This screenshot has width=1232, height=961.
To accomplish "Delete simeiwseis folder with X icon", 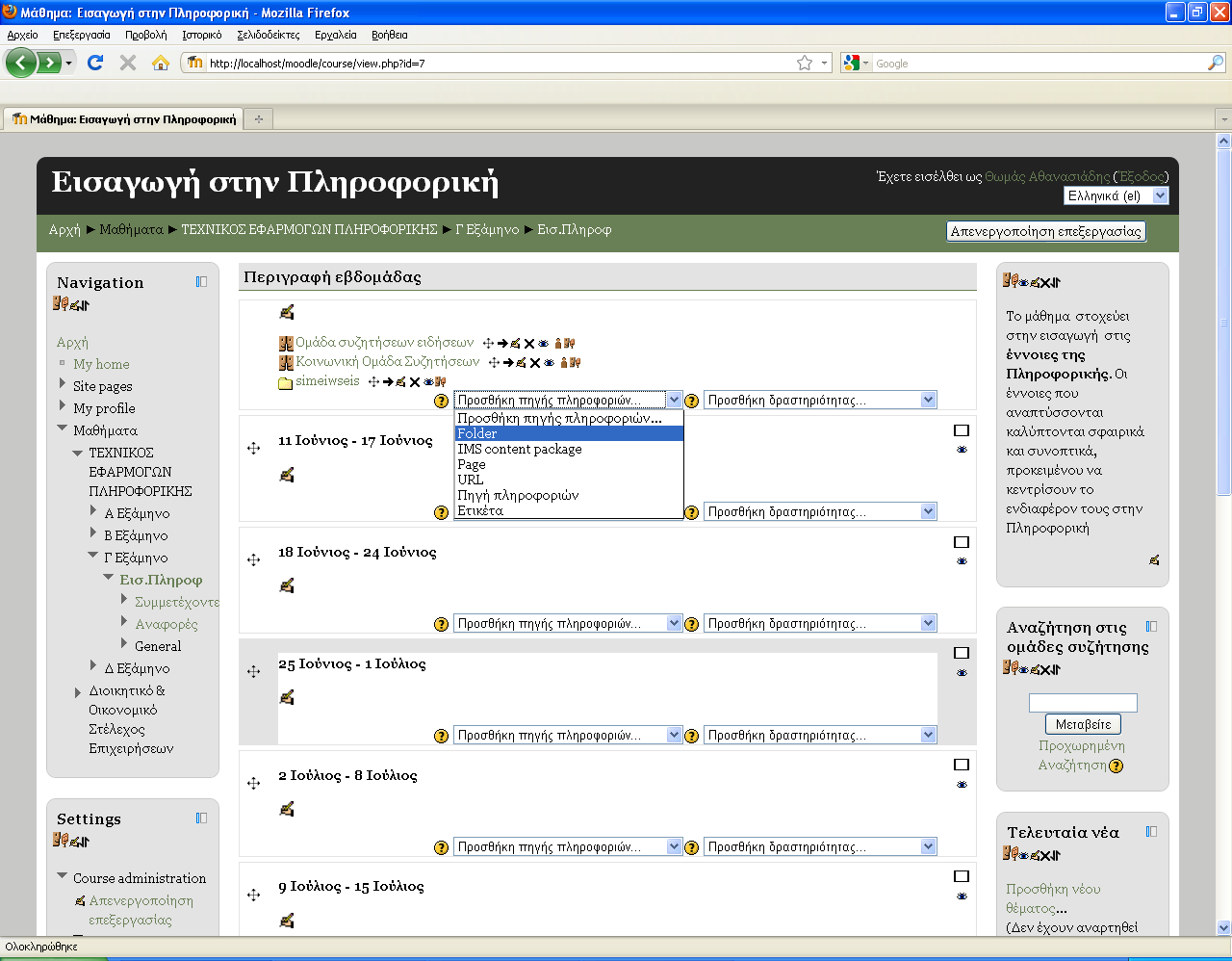I will pyautogui.click(x=415, y=382).
